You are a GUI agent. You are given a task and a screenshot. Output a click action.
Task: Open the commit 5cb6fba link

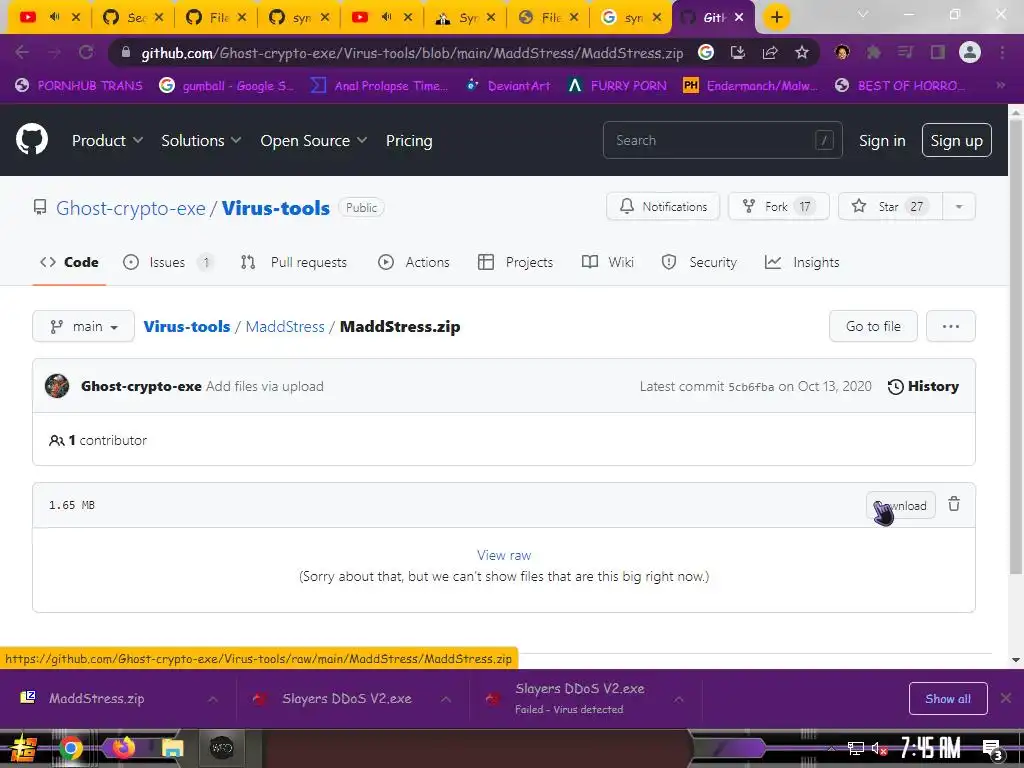coord(751,387)
